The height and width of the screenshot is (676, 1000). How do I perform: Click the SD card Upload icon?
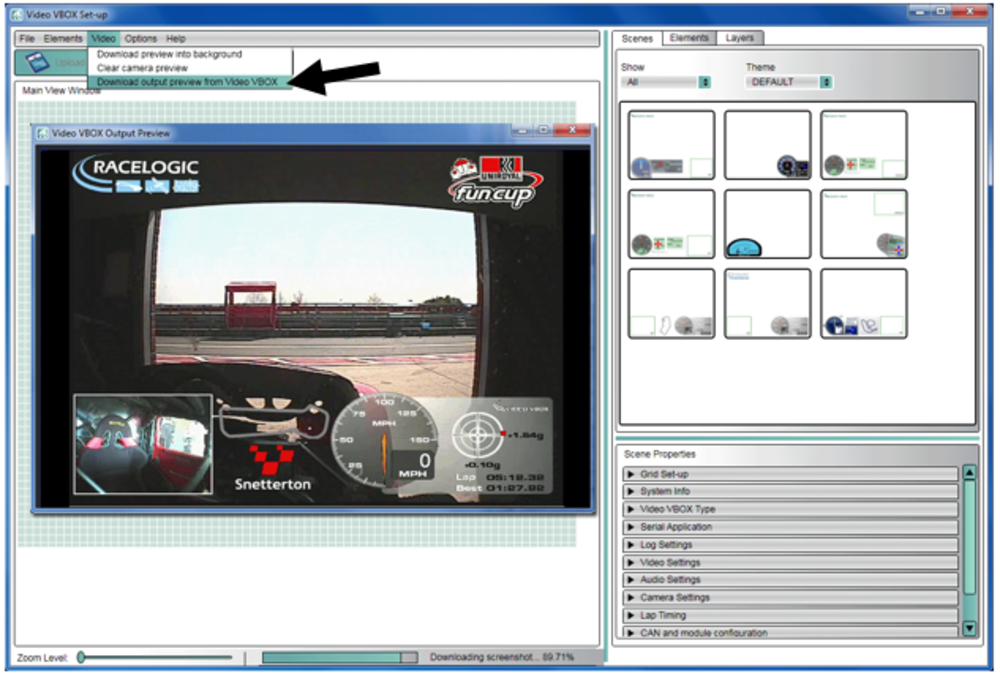[x=35, y=62]
